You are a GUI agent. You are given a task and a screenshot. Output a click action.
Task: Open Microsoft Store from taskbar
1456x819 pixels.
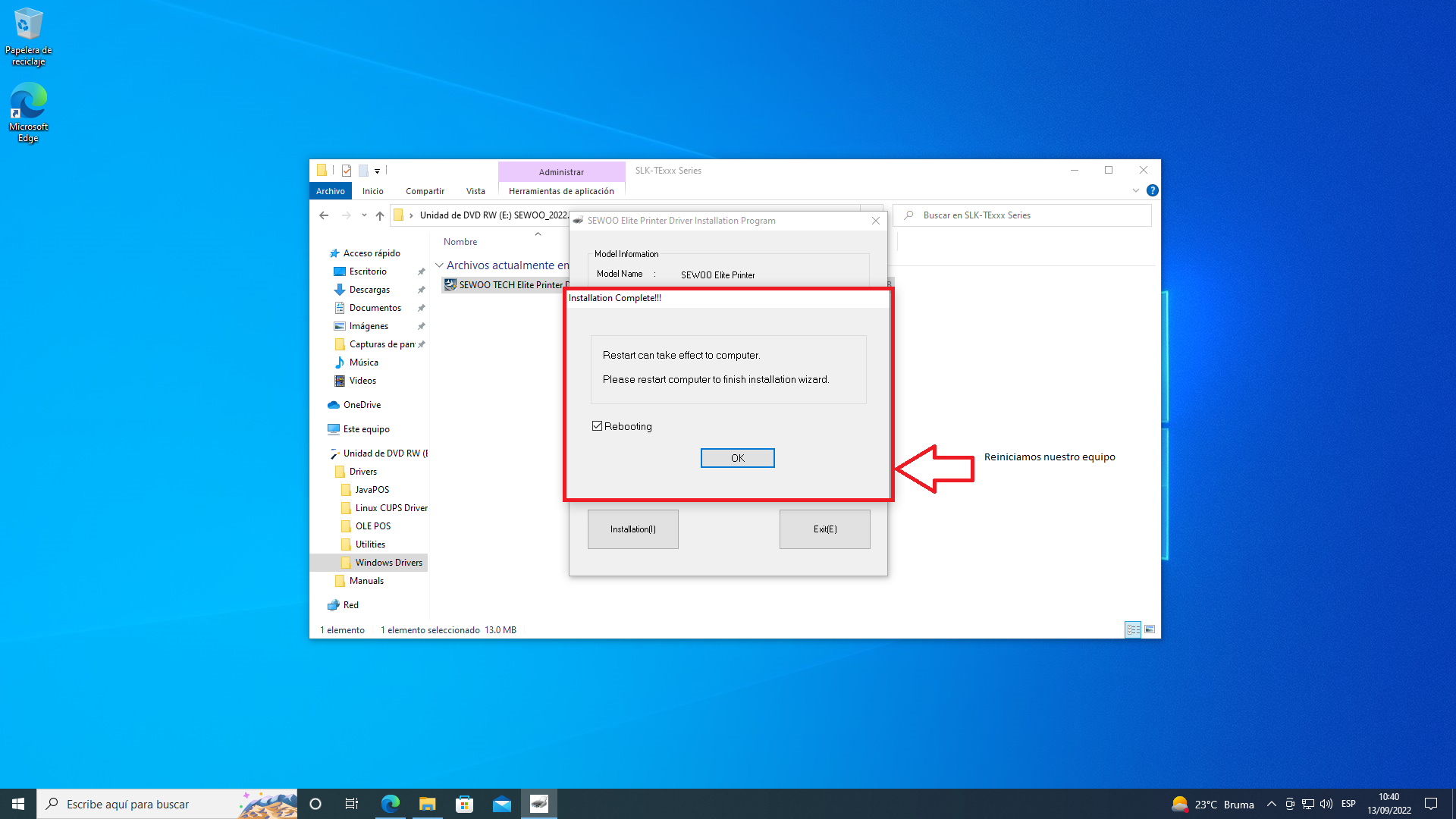click(464, 804)
